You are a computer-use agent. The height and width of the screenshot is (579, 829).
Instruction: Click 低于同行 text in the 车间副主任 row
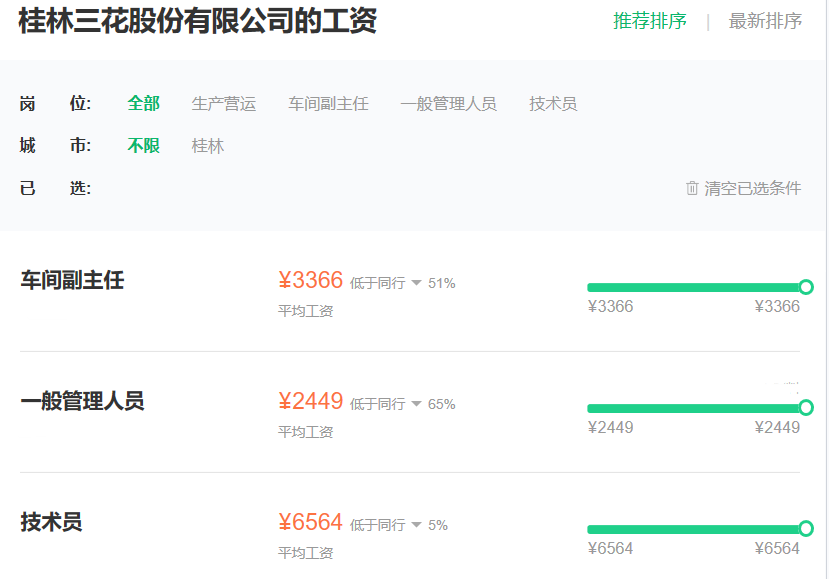(377, 283)
